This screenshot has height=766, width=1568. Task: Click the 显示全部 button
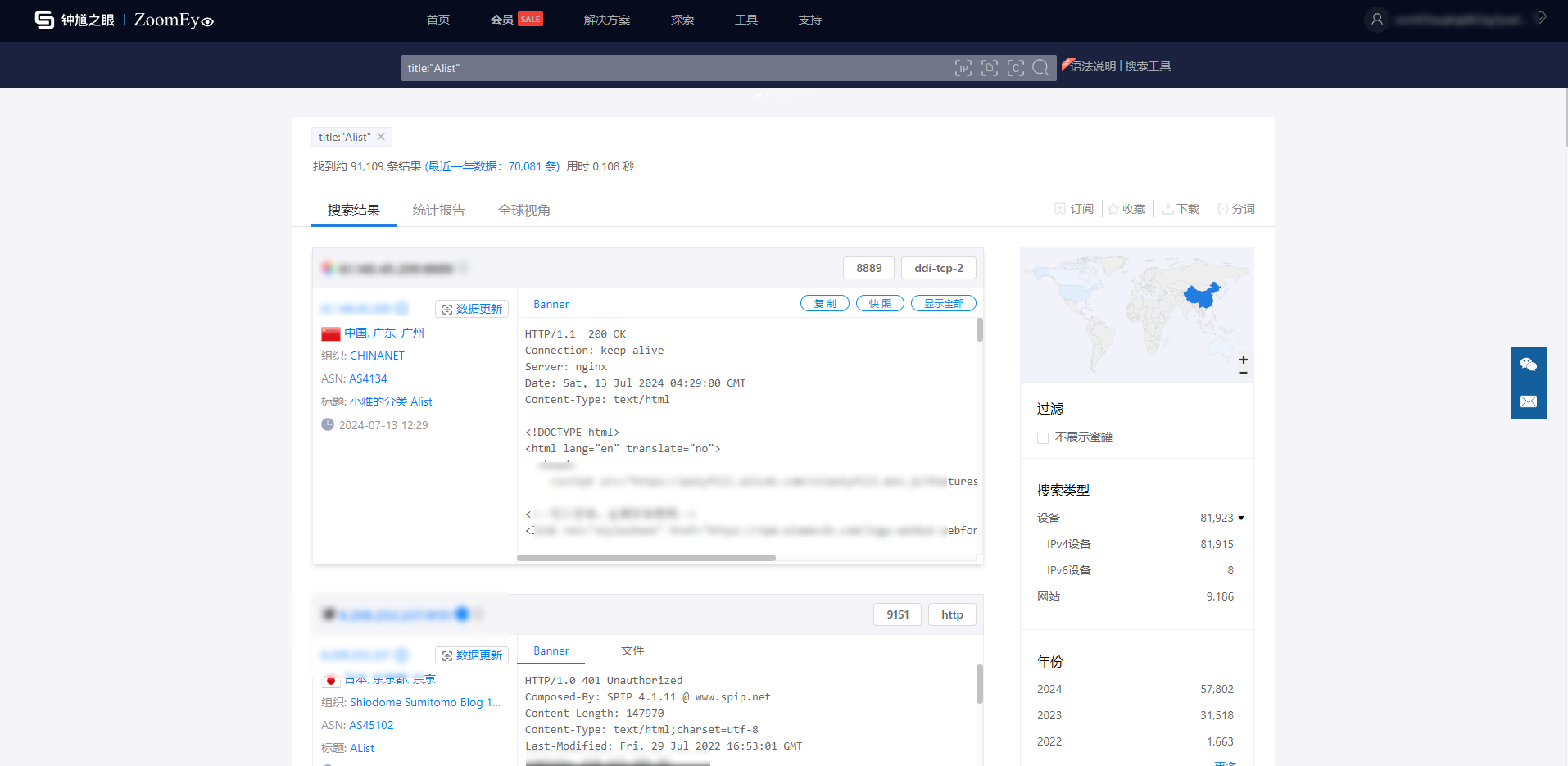tap(944, 303)
